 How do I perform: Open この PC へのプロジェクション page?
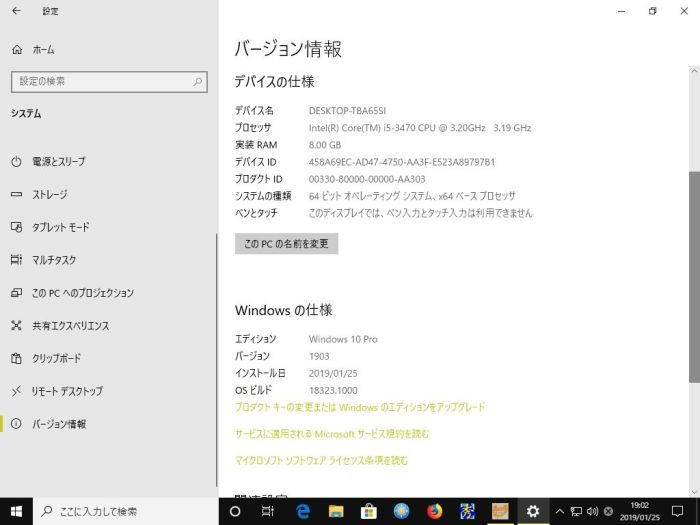(x=82, y=293)
